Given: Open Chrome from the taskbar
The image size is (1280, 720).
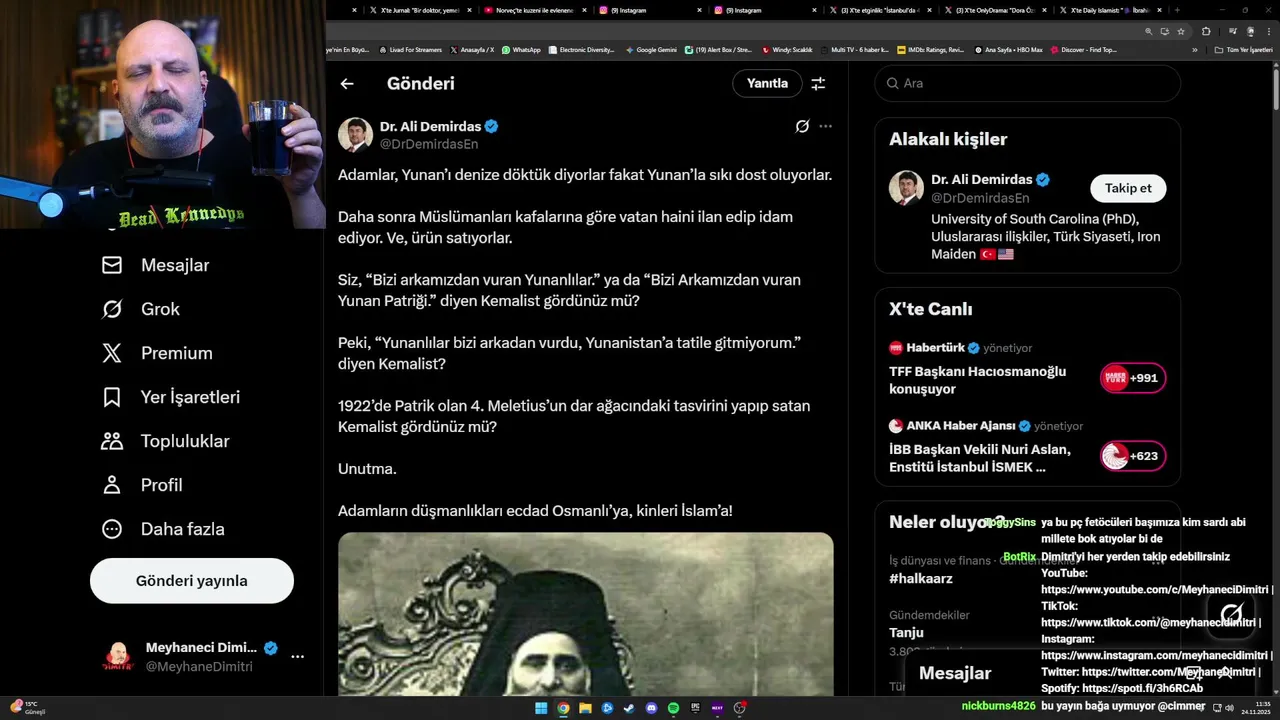Looking at the screenshot, I should [563, 708].
